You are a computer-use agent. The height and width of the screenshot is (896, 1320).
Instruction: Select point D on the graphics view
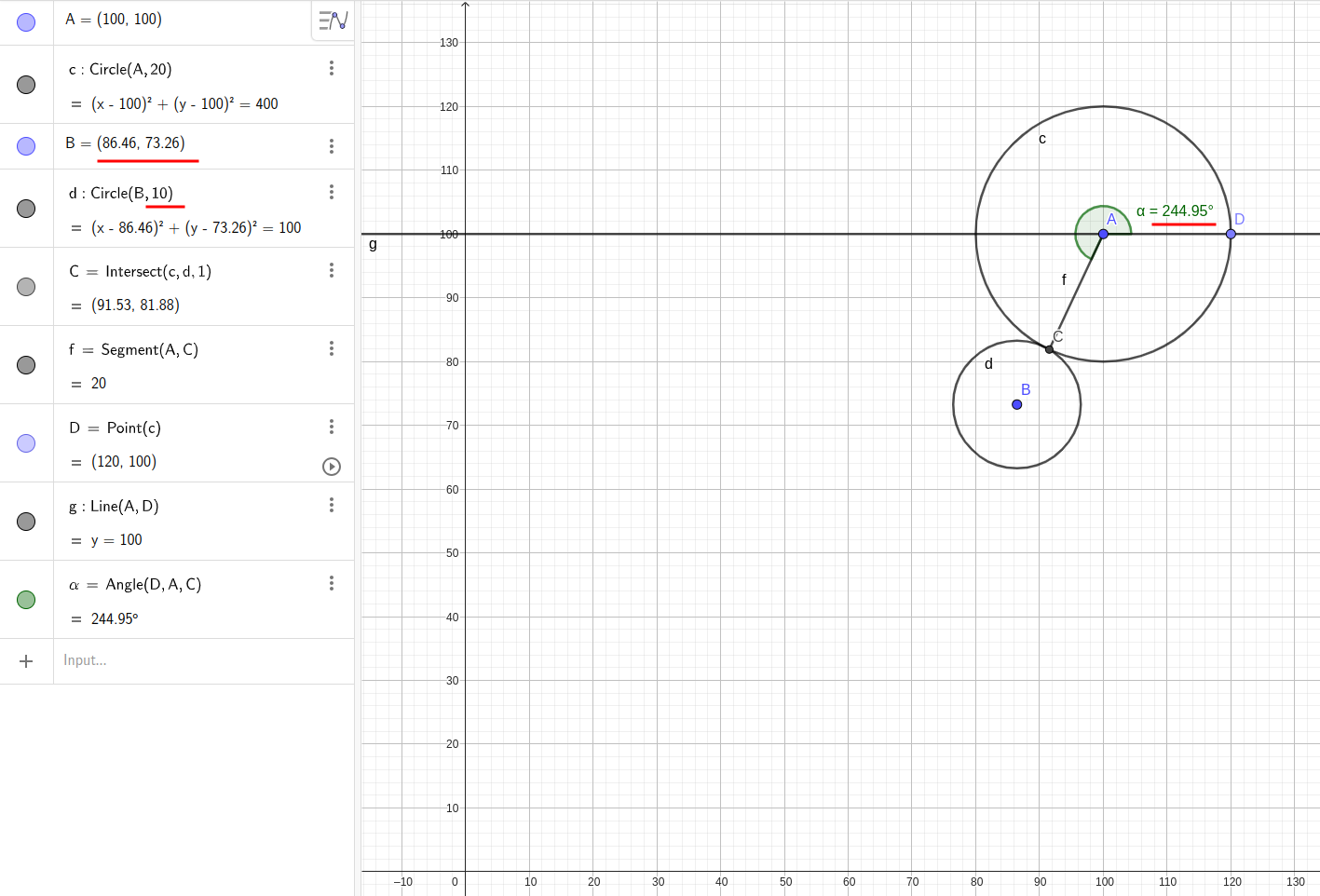coord(1231,234)
